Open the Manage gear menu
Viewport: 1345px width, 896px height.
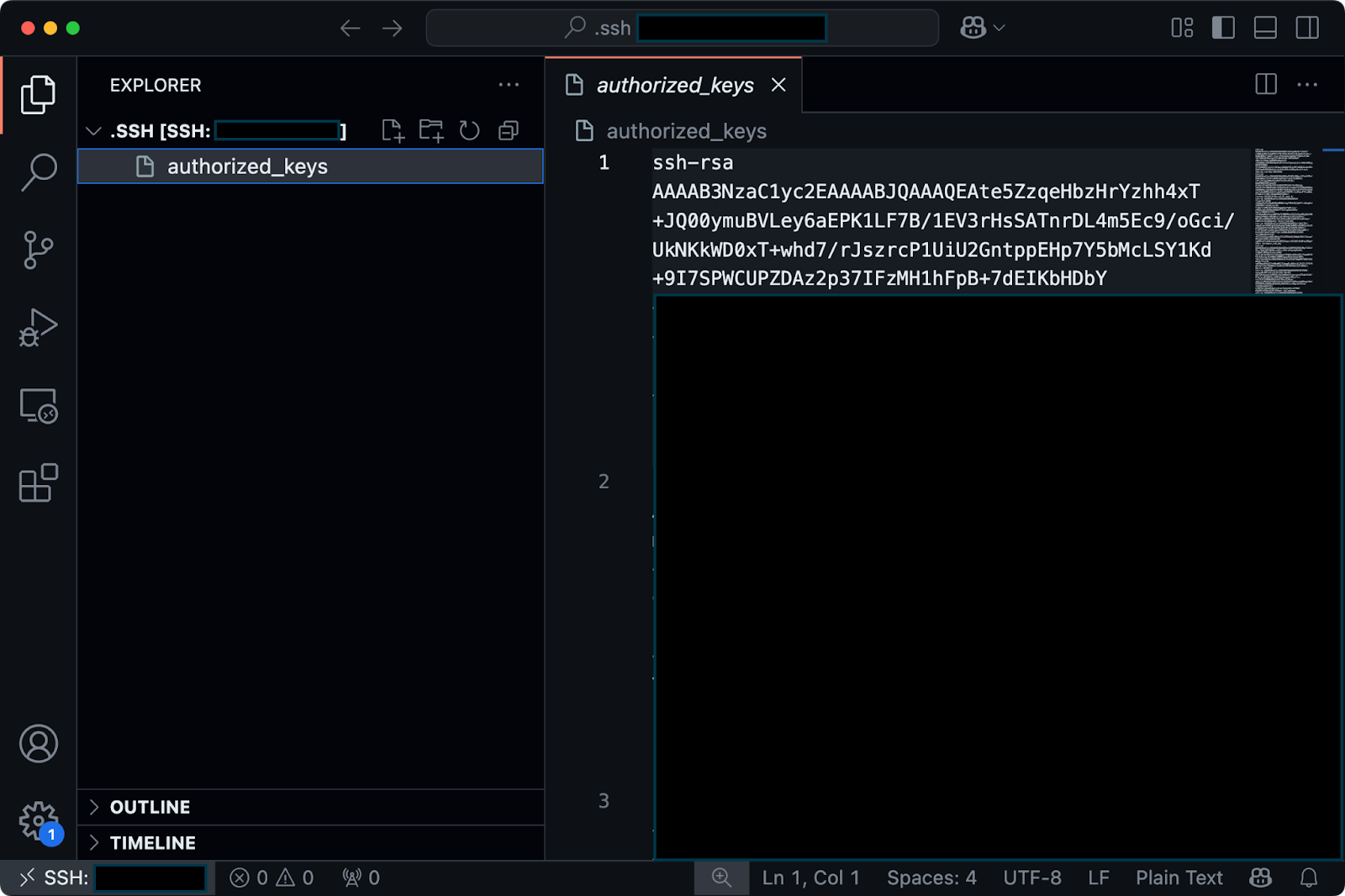[38, 821]
